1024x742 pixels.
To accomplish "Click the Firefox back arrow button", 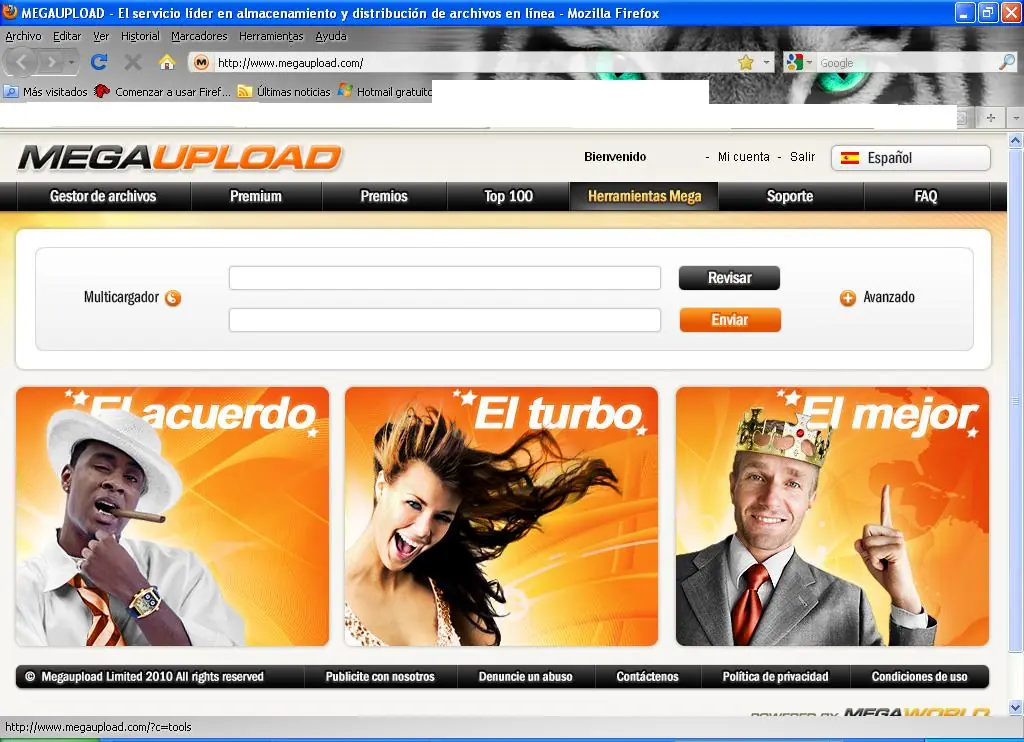I will (x=21, y=62).
